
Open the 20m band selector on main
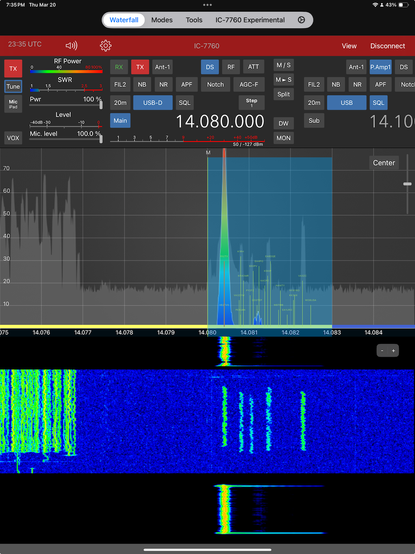click(120, 103)
